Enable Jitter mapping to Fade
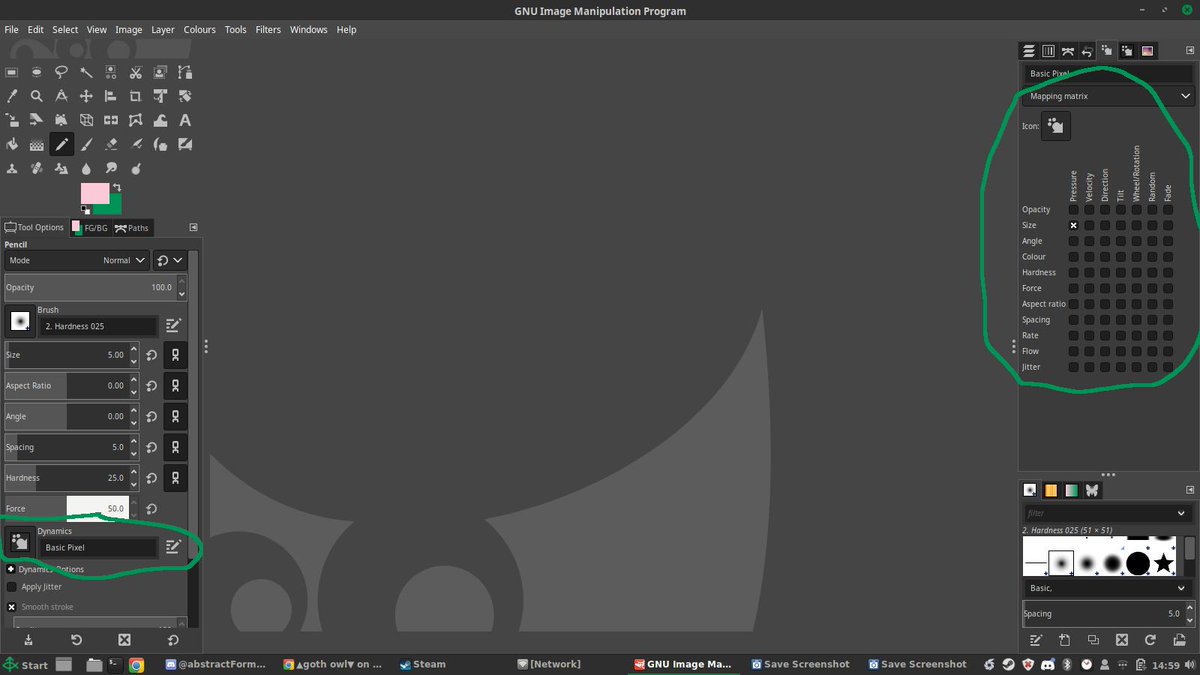The height and width of the screenshot is (675, 1200). [x=1168, y=367]
